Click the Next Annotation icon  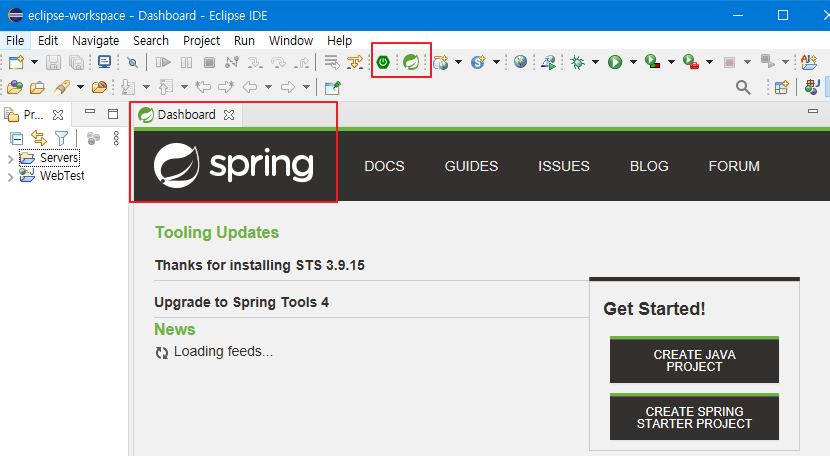click(128, 87)
